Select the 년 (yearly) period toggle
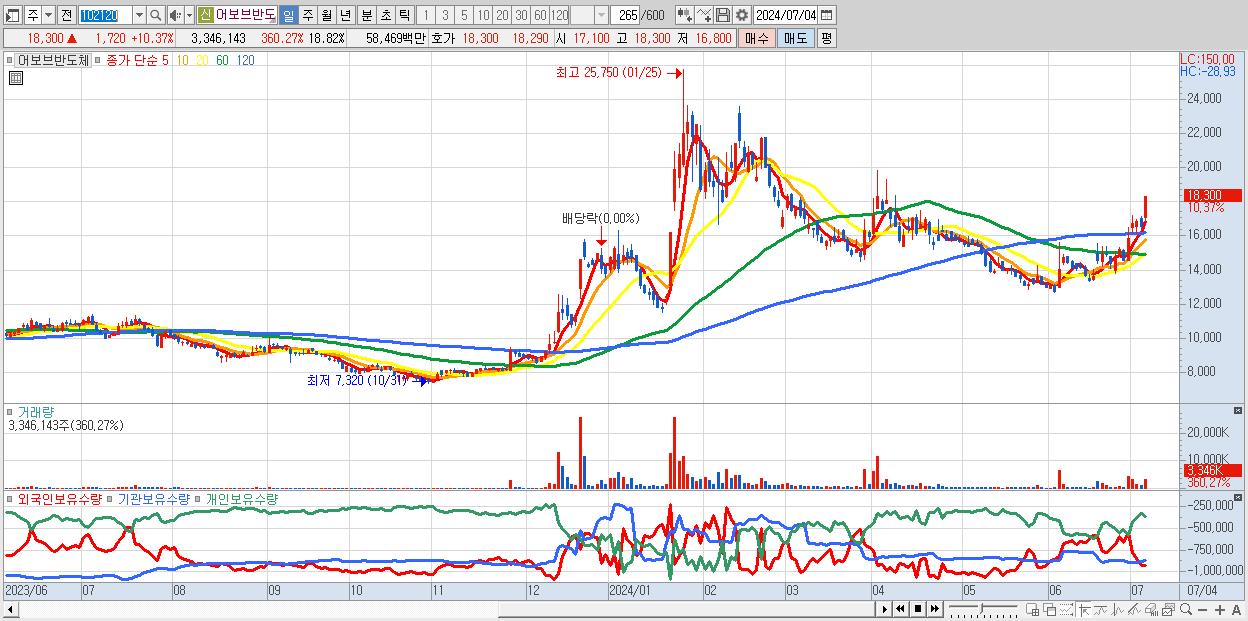 pyautogui.click(x=345, y=16)
